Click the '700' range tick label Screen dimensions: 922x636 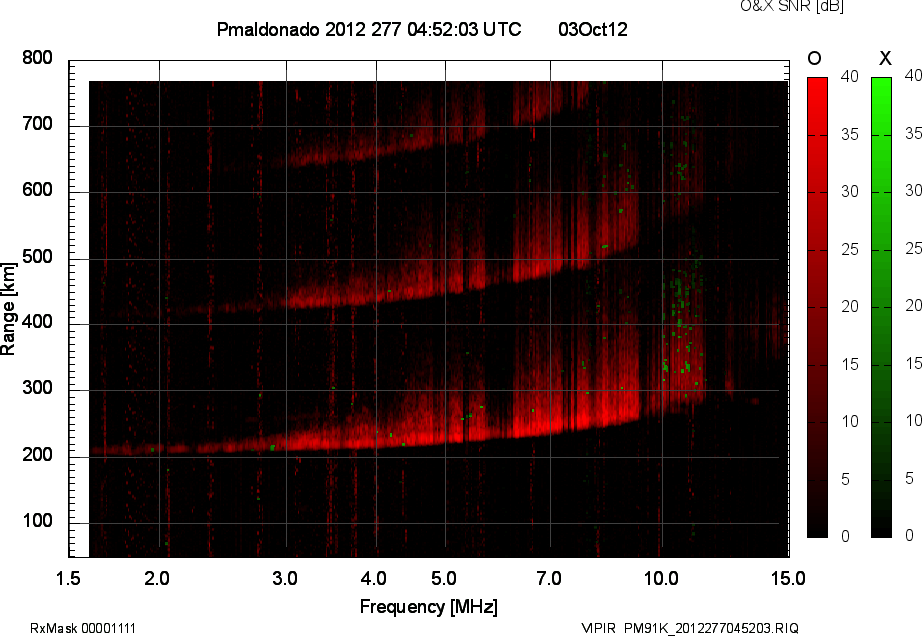38,123
